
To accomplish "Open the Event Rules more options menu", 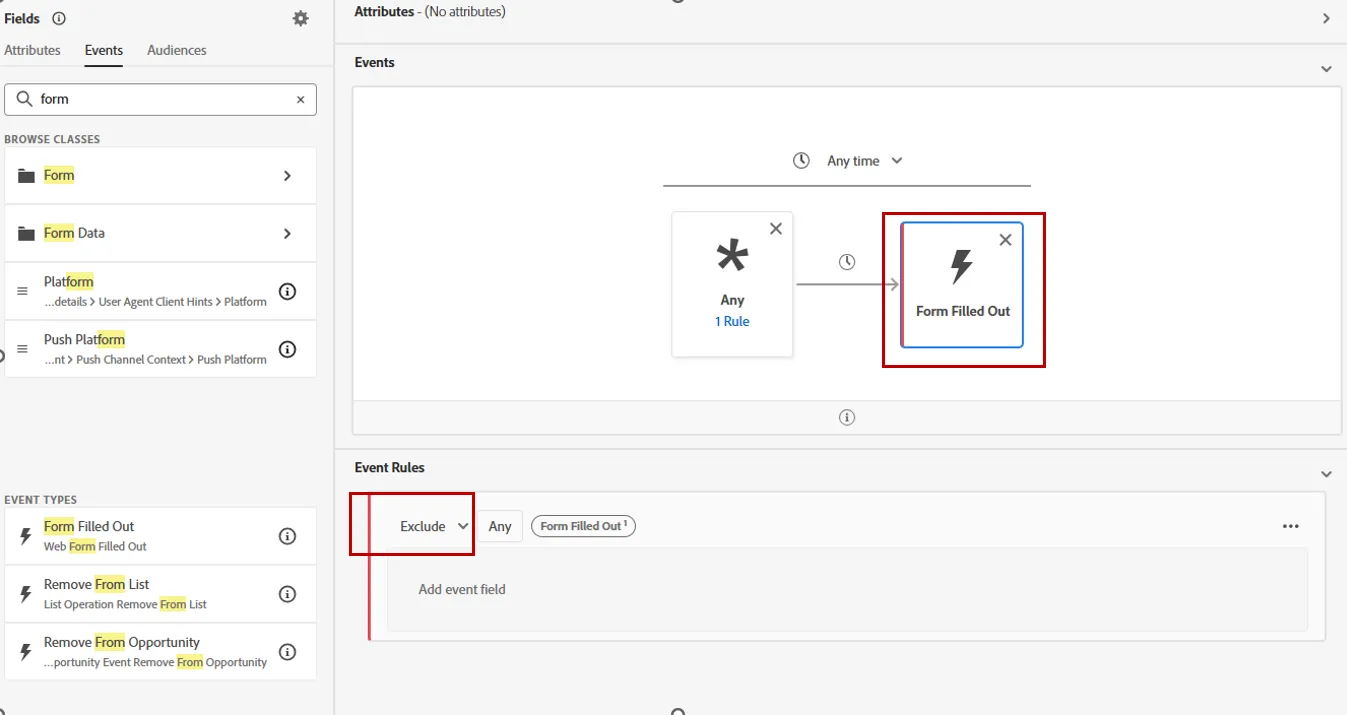I will click(x=1291, y=526).
